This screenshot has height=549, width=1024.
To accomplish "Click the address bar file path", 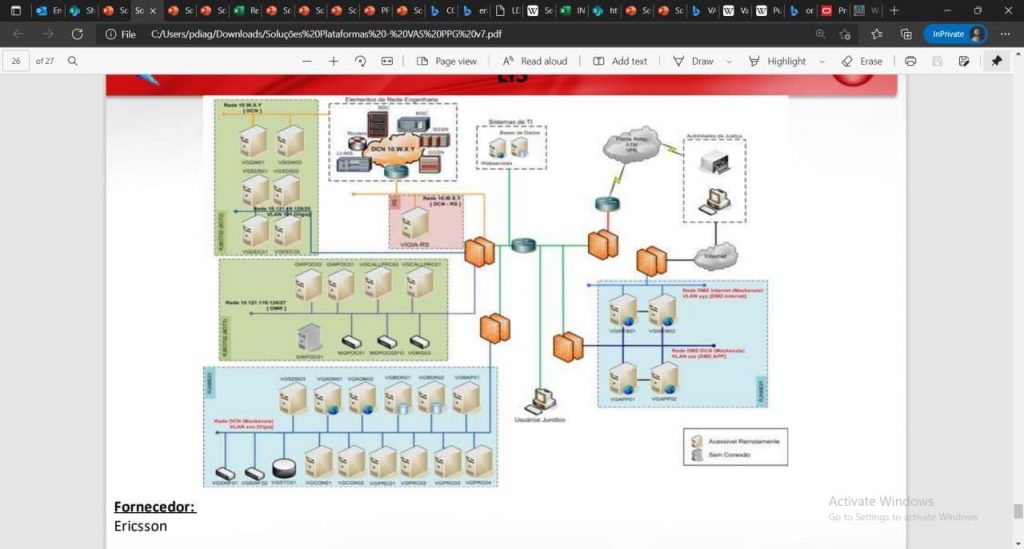I will tap(326, 34).
